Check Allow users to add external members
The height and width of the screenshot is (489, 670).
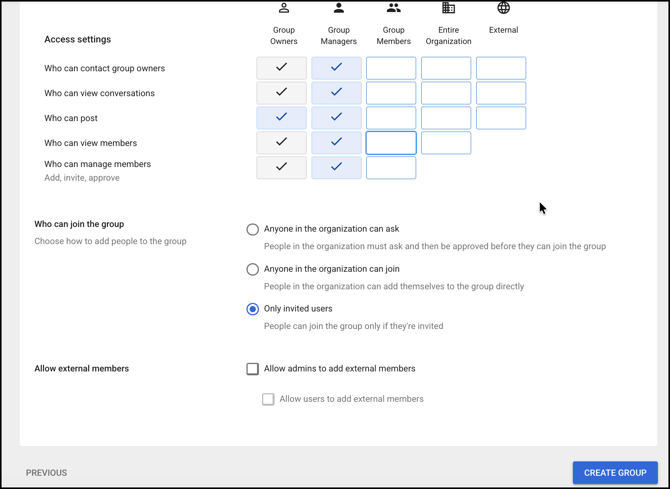pos(268,399)
